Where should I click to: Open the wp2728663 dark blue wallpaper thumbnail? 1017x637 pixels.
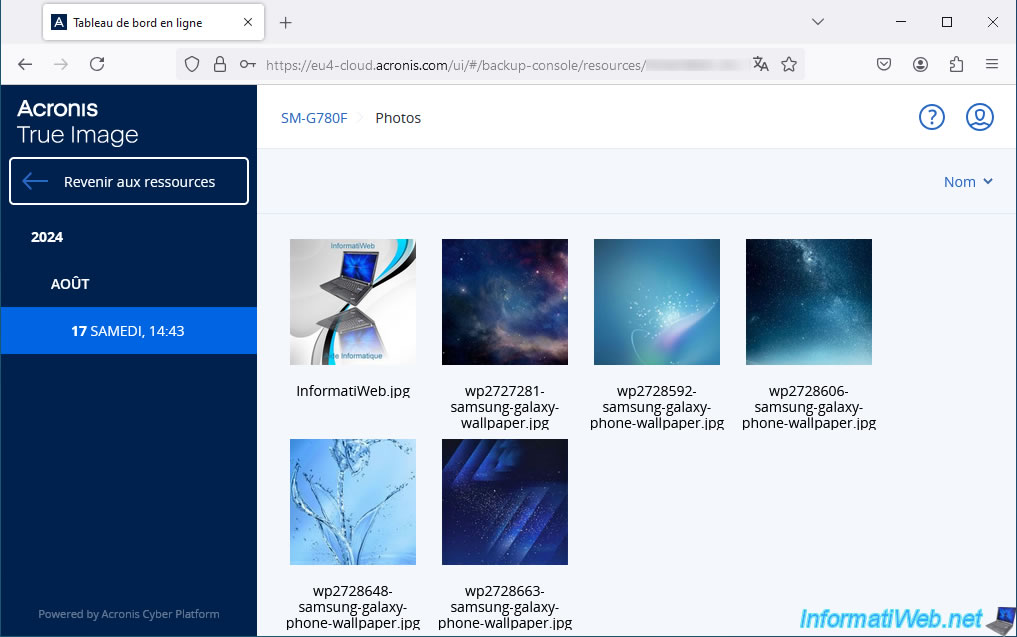click(x=505, y=502)
